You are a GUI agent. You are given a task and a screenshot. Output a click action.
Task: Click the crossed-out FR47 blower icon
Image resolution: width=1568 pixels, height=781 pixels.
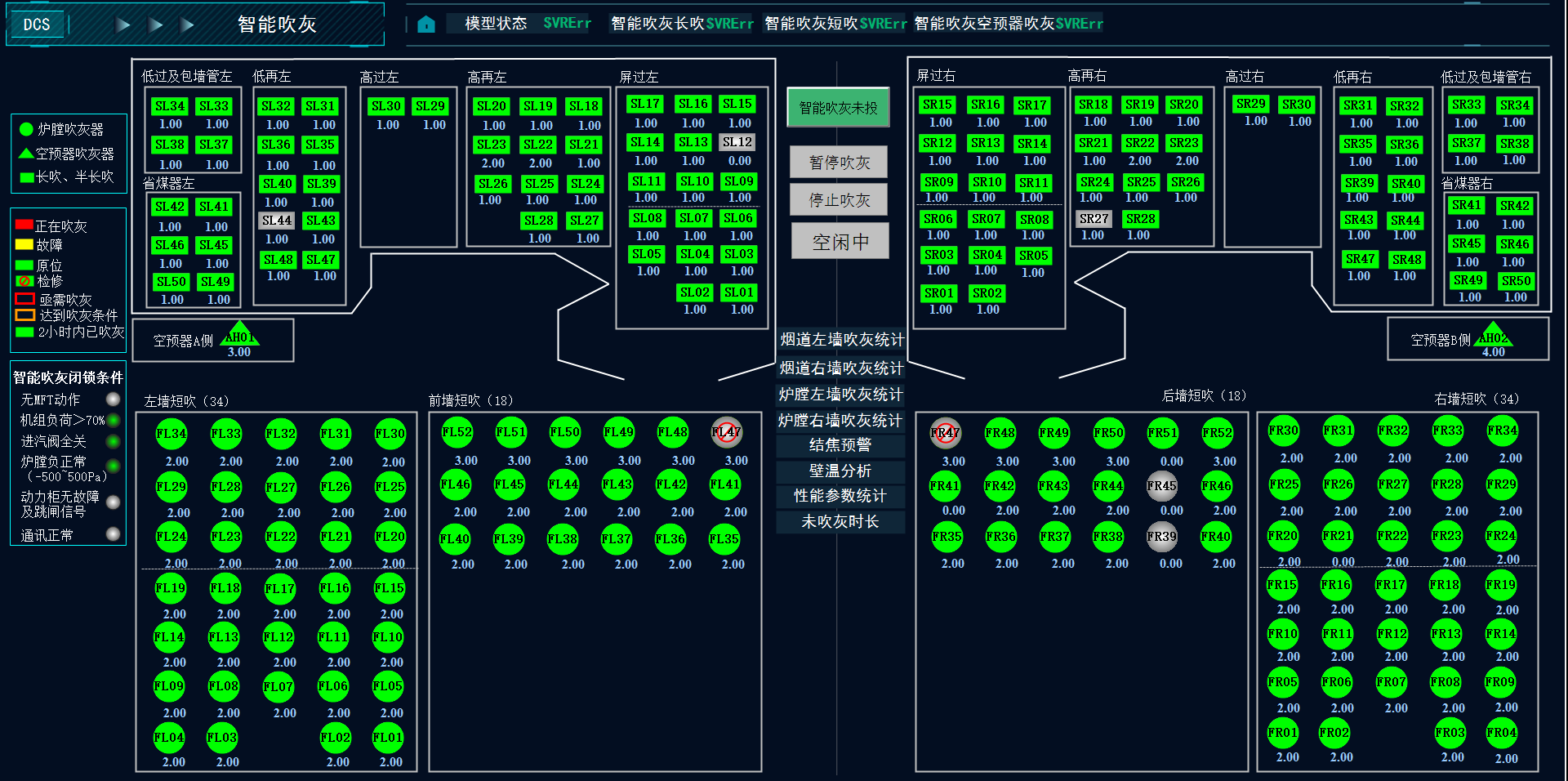point(947,434)
